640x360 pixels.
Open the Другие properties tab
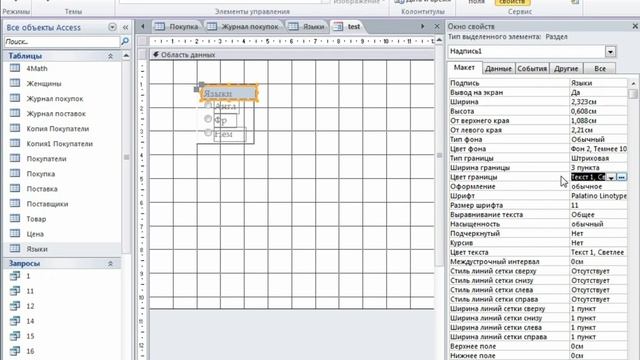[x=566, y=69]
